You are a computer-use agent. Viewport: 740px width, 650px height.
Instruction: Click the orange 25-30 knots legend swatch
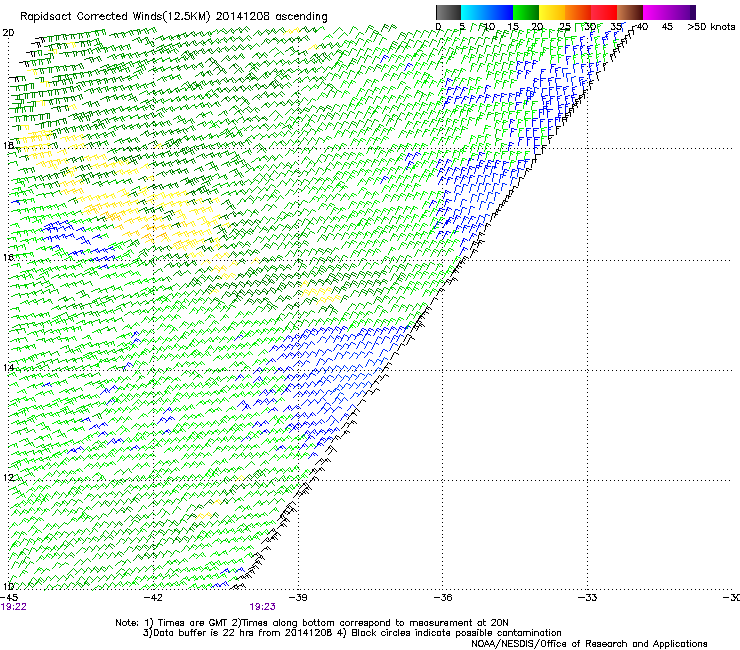point(578,12)
